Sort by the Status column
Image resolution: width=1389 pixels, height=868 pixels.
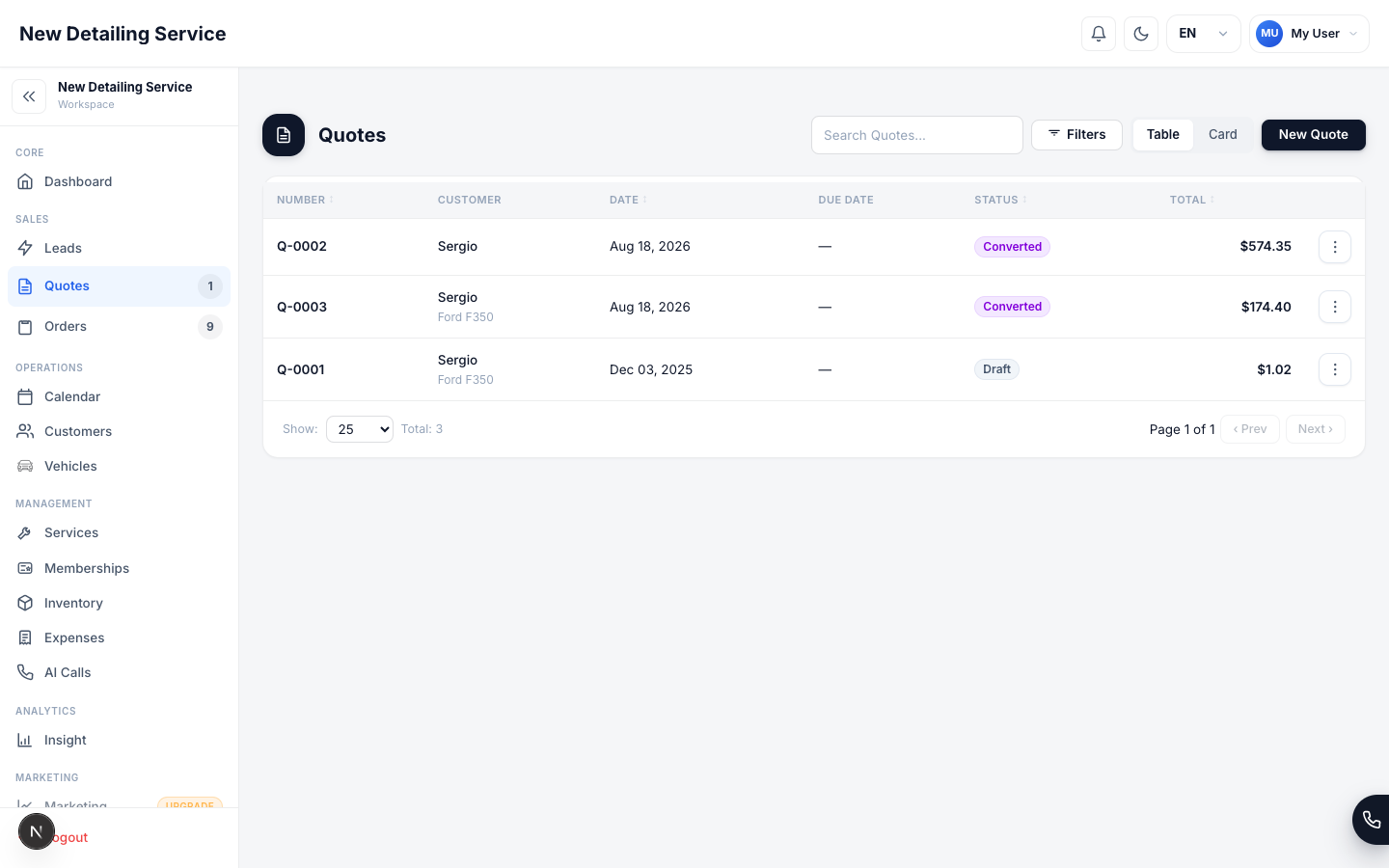click(x=1000, y=200)
